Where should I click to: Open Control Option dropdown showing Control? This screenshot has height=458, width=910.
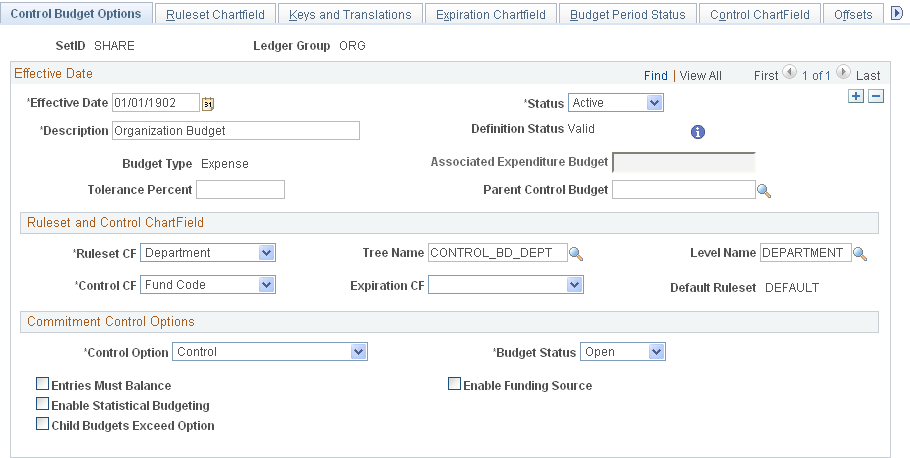[270, 352]
